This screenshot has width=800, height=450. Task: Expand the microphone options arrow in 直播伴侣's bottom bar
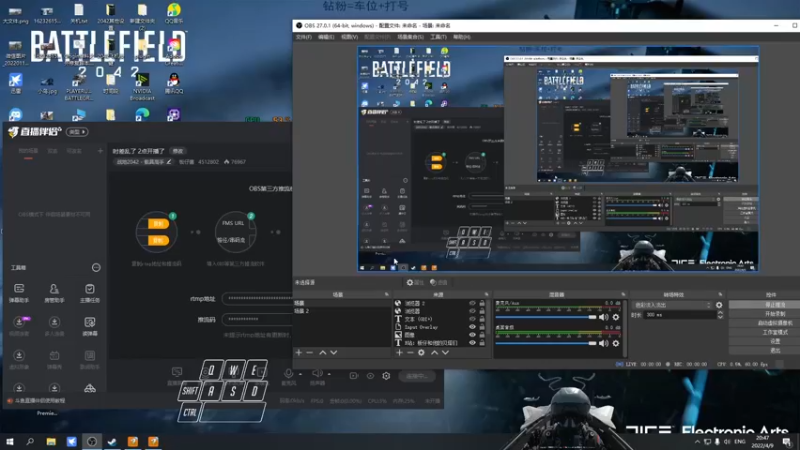pos(301,374)
